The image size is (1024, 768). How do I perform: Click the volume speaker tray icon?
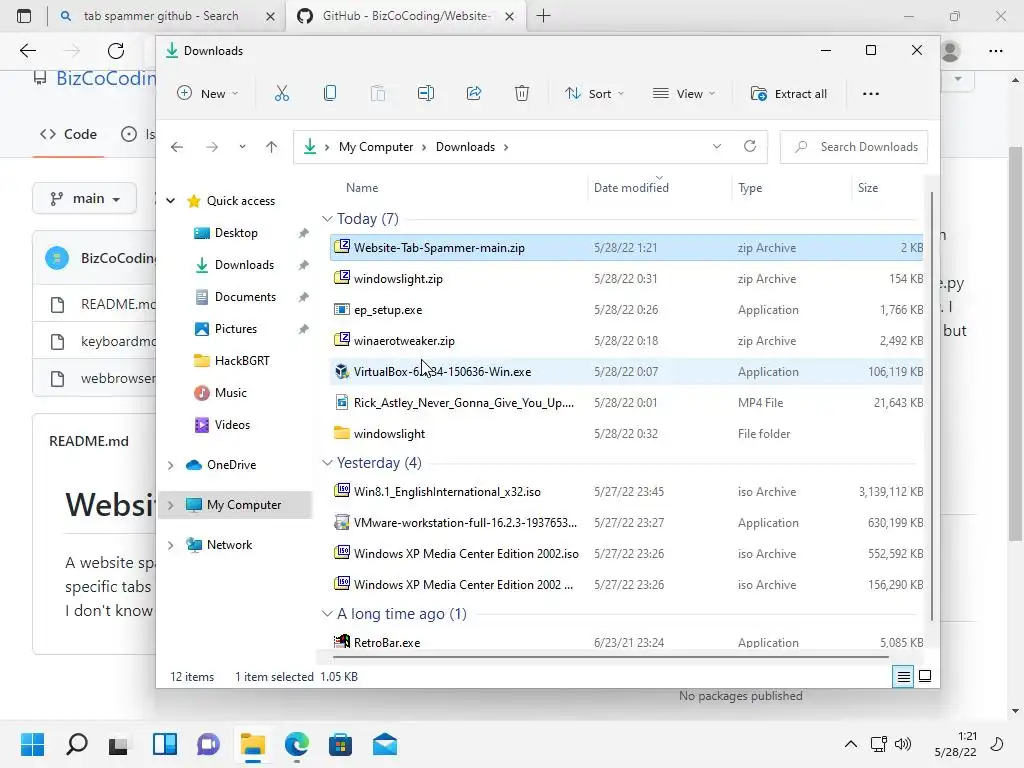coord(903,744)
